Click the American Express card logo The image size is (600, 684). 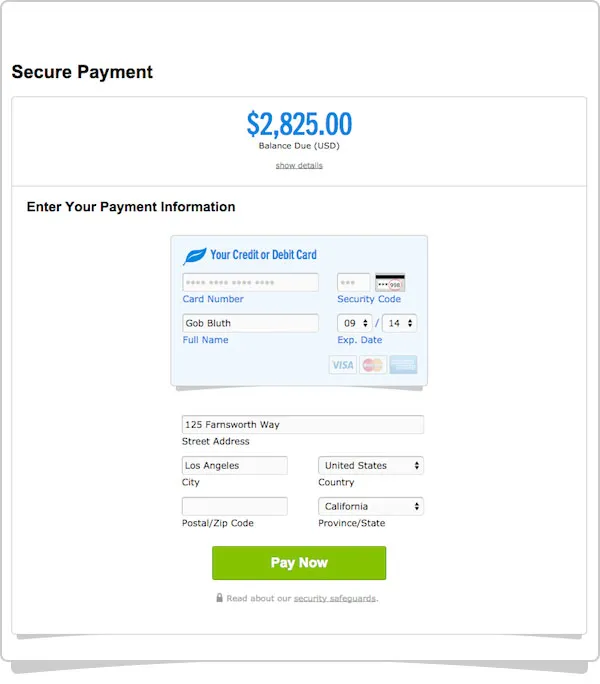tap(403, 365)
